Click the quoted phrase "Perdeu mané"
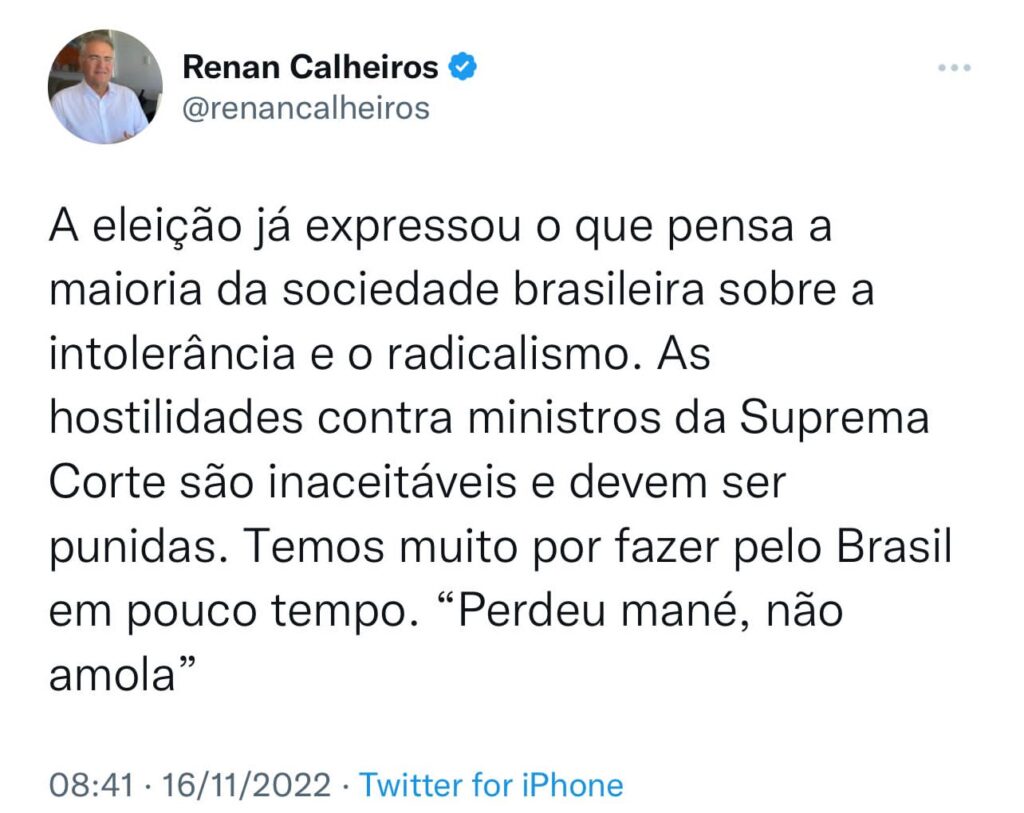The height and width of the screenshot is (813, 1024). pos(598,610)
